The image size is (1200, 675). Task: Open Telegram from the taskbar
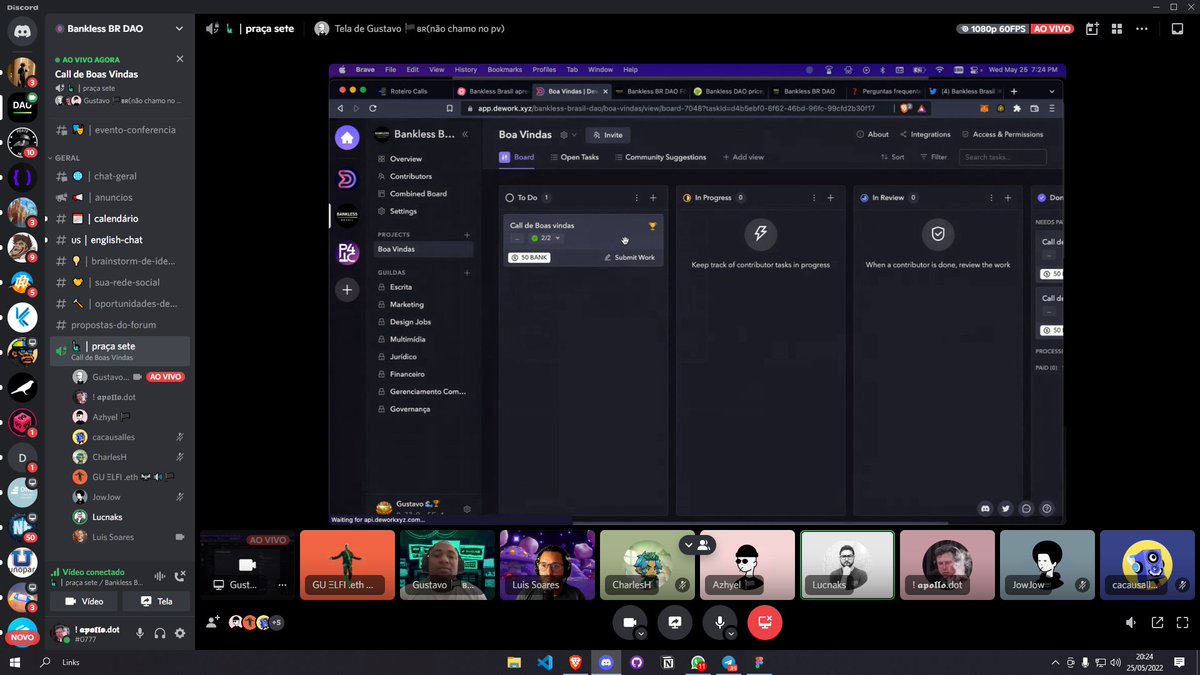[729, 662]
